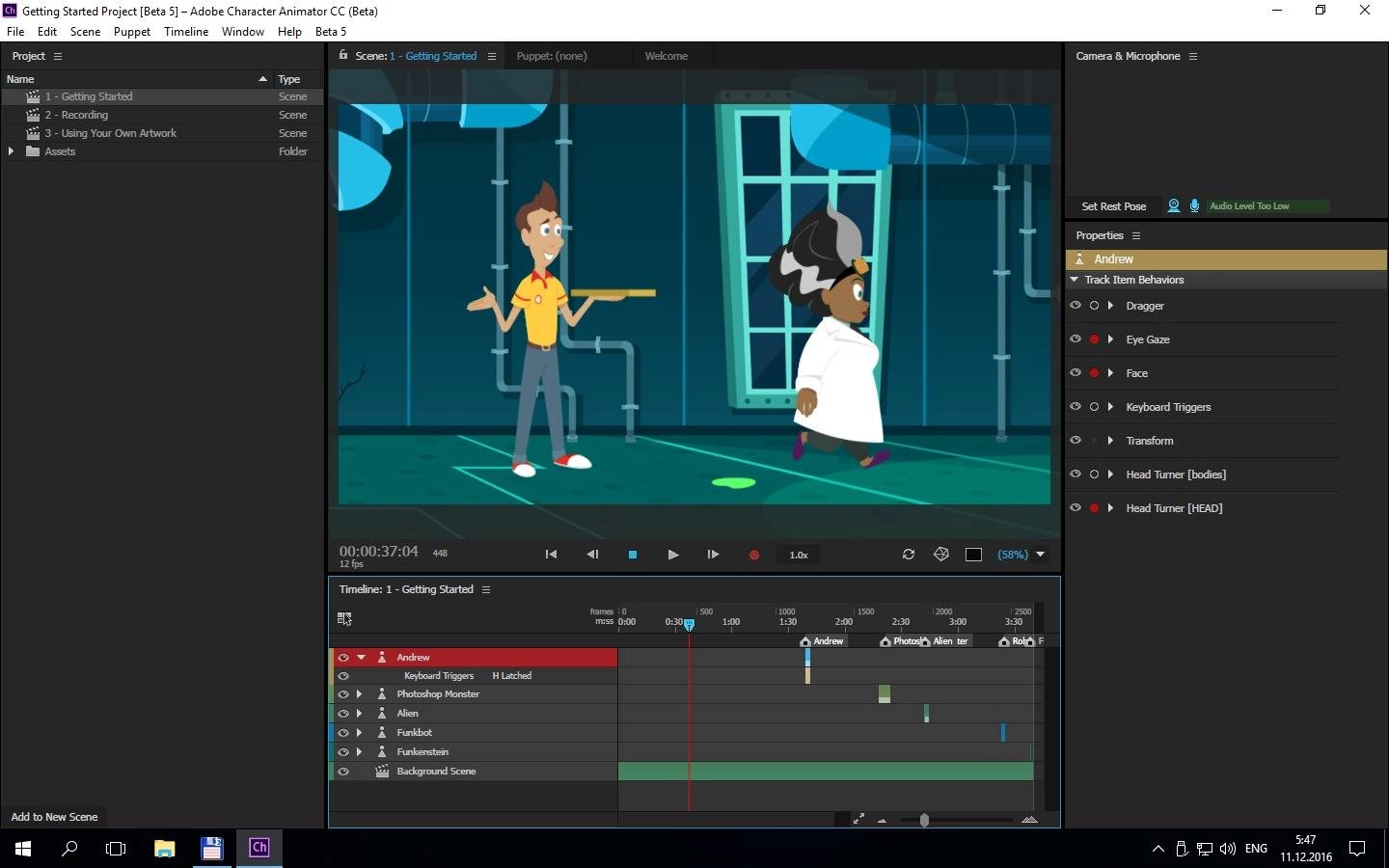This screenshot has width=1389, height=868.
Task: Disarm the Head Turner [HEAD] record dot
Action: click(1094, 508)
